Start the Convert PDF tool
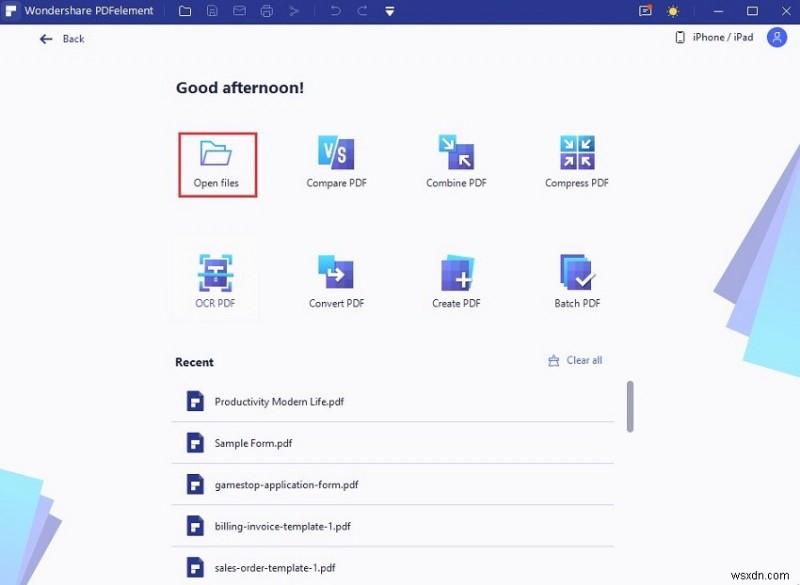 [335, 270]
